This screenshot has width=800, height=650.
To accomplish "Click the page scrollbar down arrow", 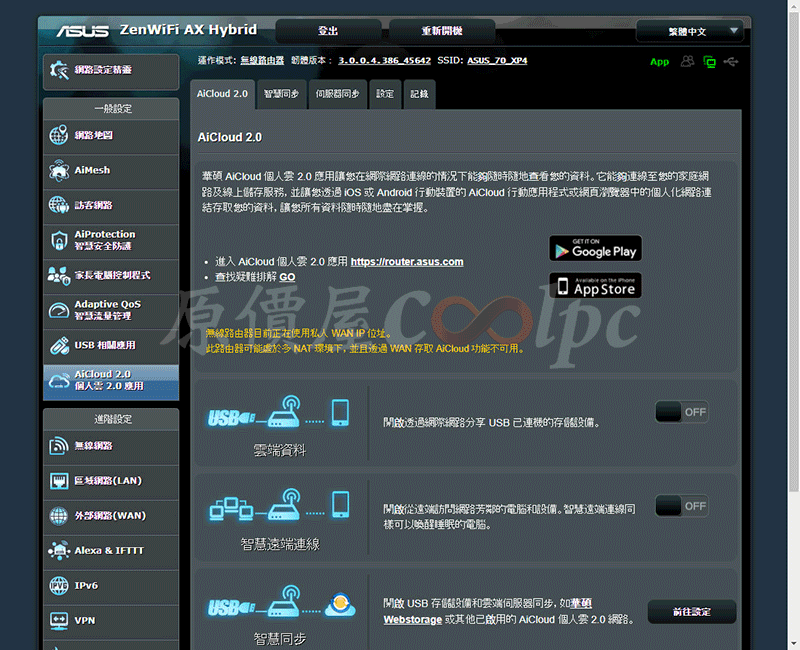I will (x=794, y=644).
